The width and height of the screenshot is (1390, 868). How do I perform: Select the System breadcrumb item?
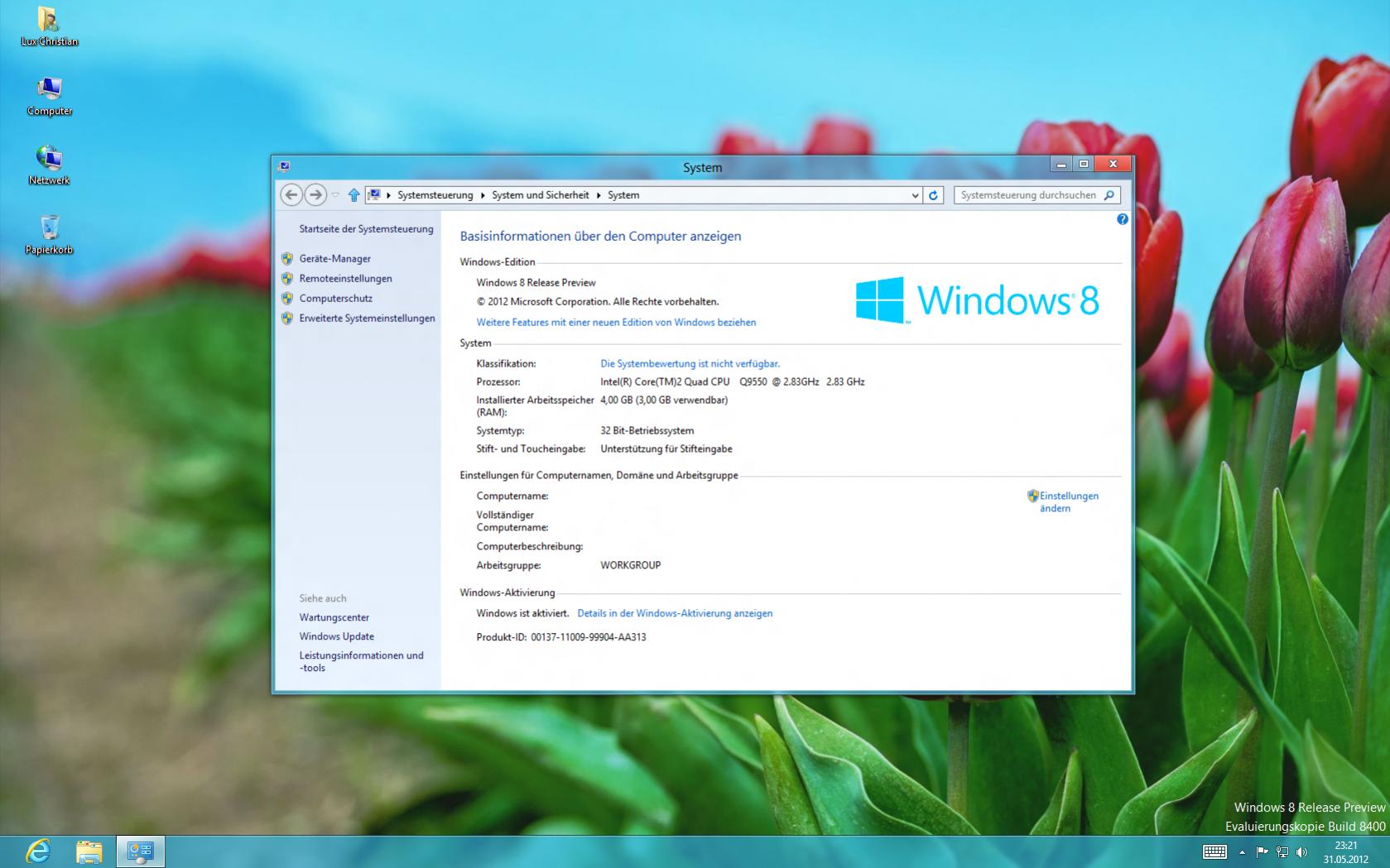pyautogui.click(x=623, y=195)
